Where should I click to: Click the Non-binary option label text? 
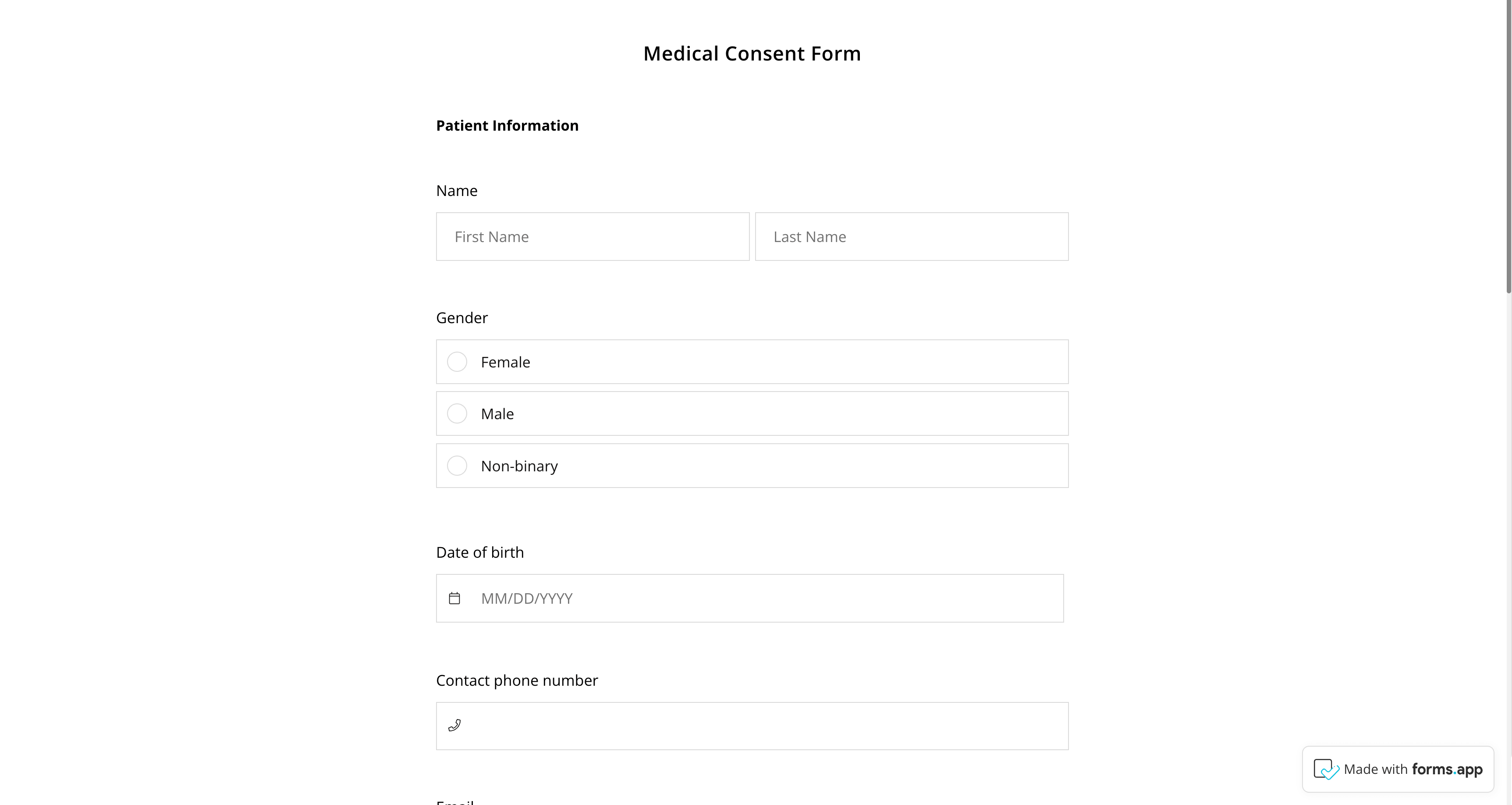click(x=519, y=466)
